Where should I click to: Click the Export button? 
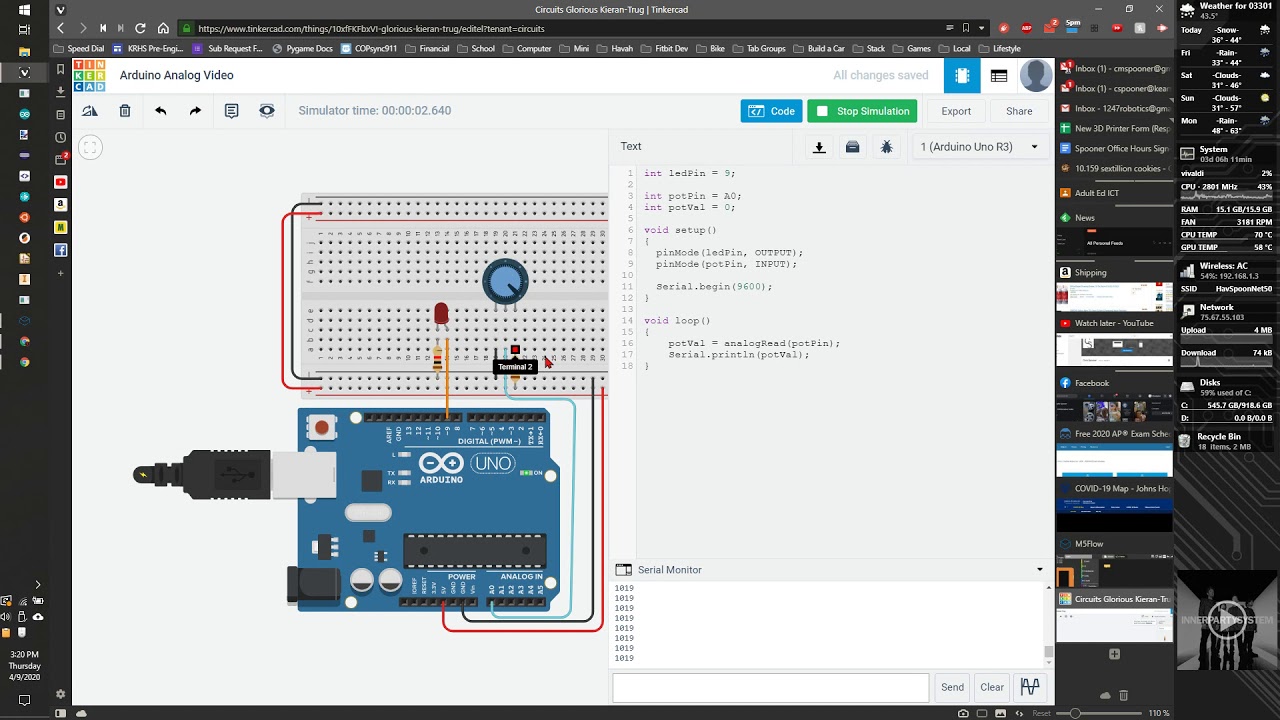(956, 111)
